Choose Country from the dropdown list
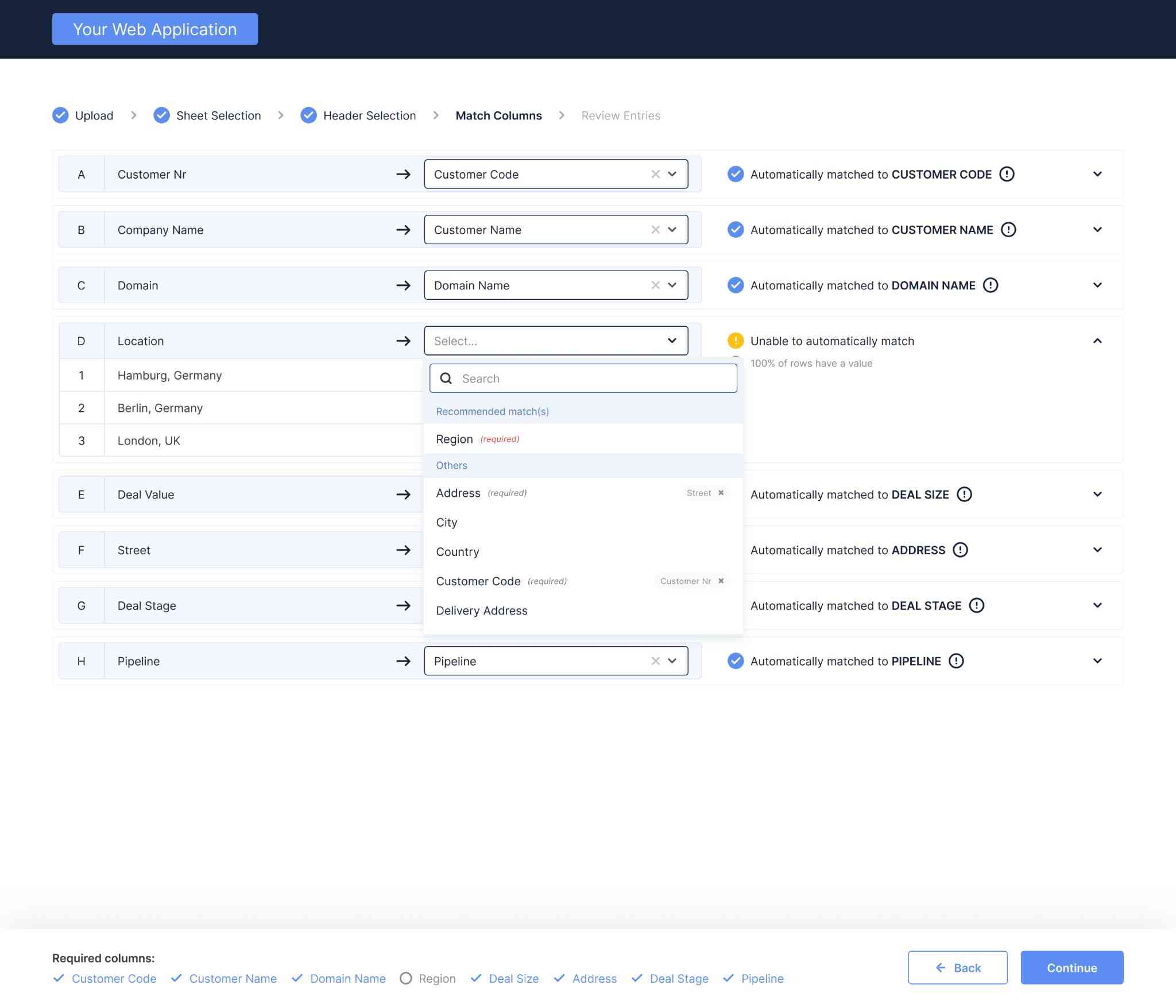The height and width of the screenshot is (1008, 1176). [457, 552]
